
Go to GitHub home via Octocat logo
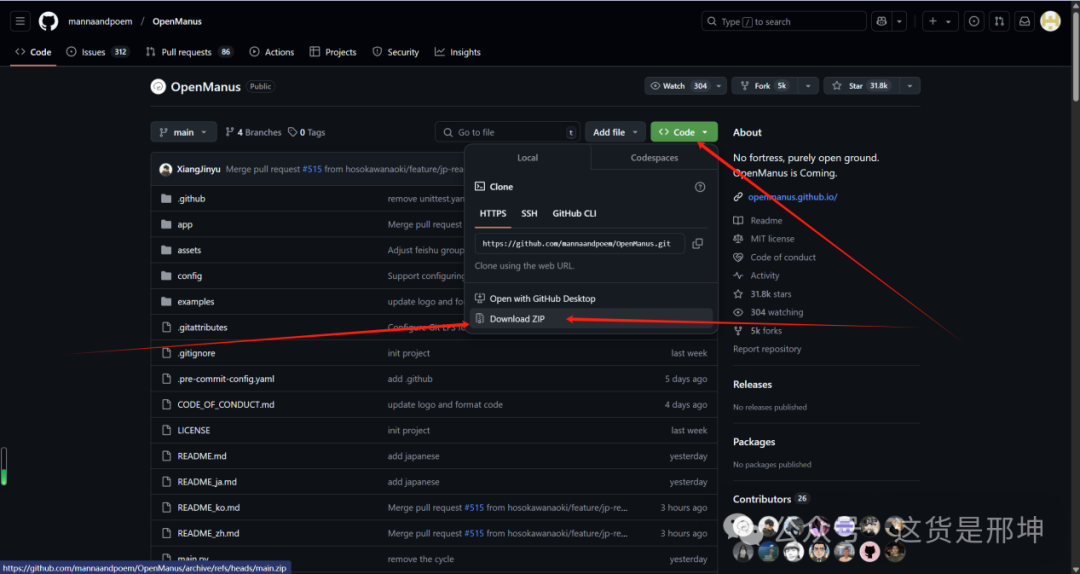(x=48, y=21)
